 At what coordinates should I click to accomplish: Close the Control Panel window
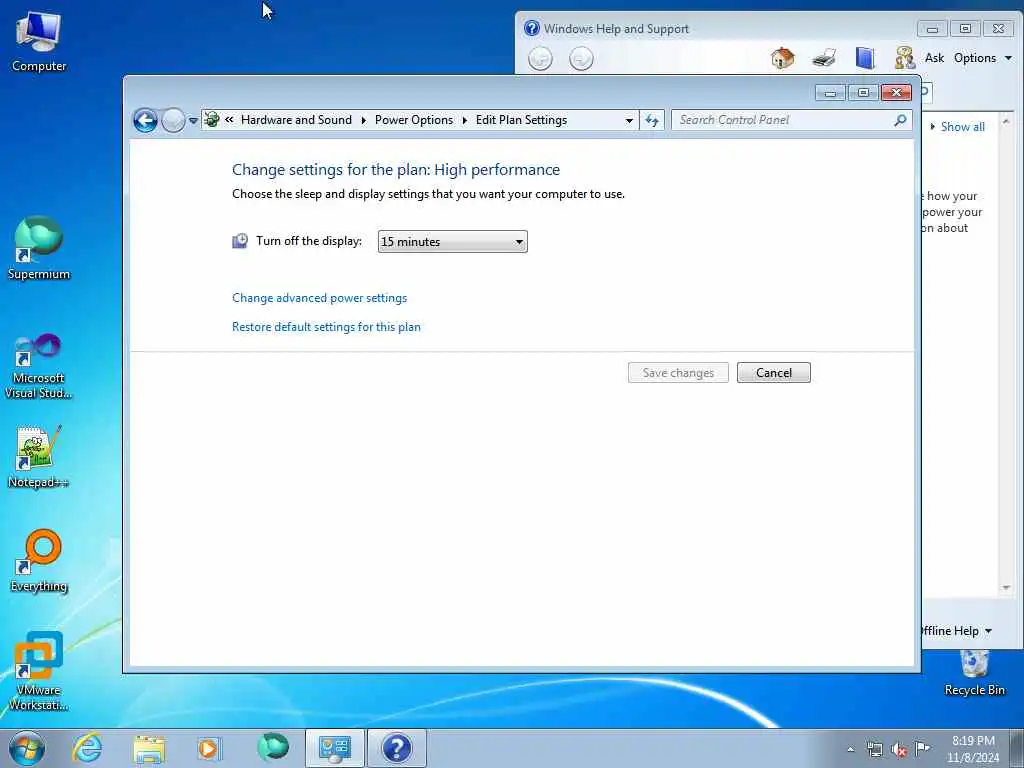(x=896, y=93)
